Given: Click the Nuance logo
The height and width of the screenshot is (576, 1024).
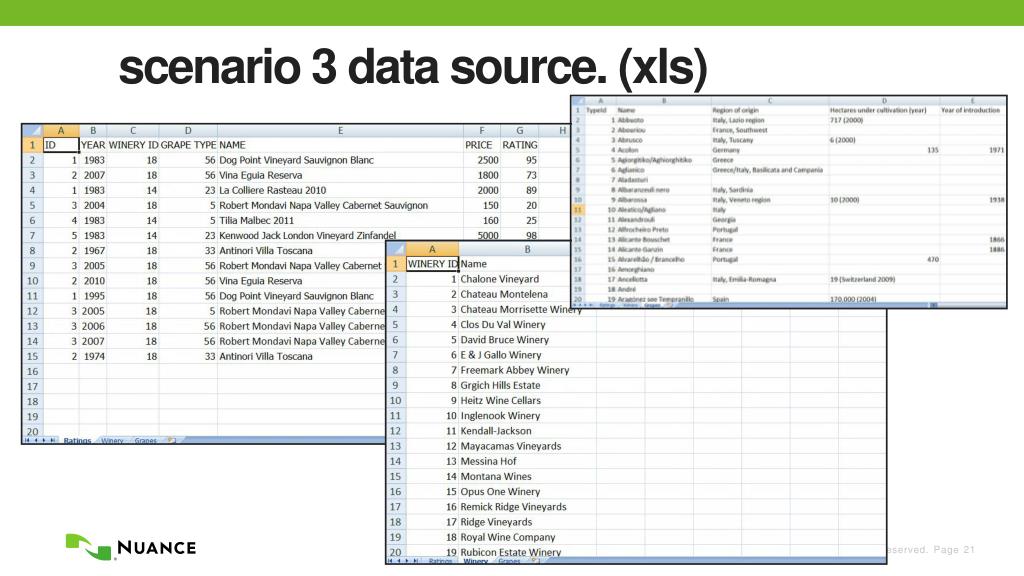Looking at the screenshot, I should (131, 547).
